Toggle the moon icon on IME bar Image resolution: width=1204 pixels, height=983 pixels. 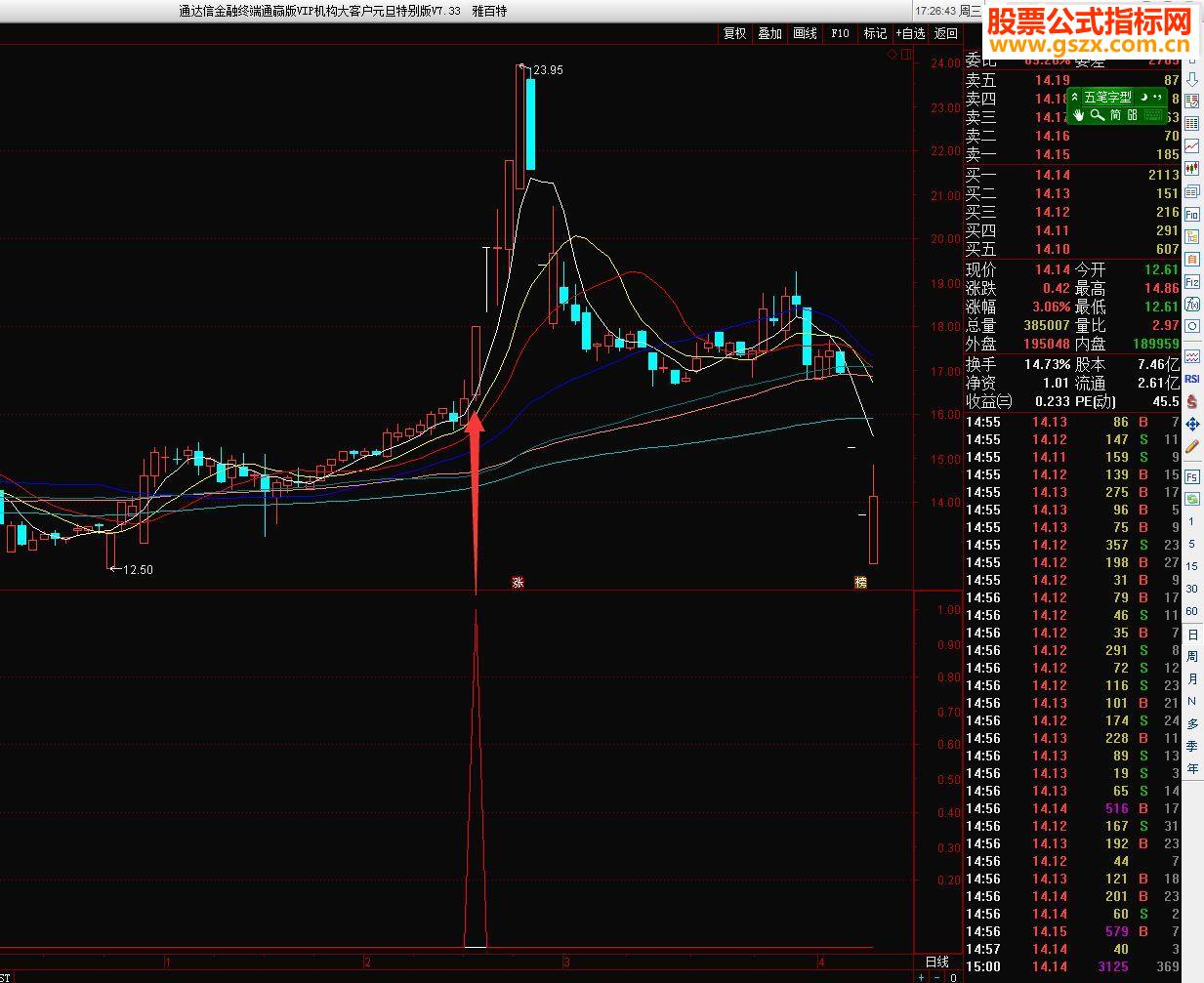tap(1143, 97)
